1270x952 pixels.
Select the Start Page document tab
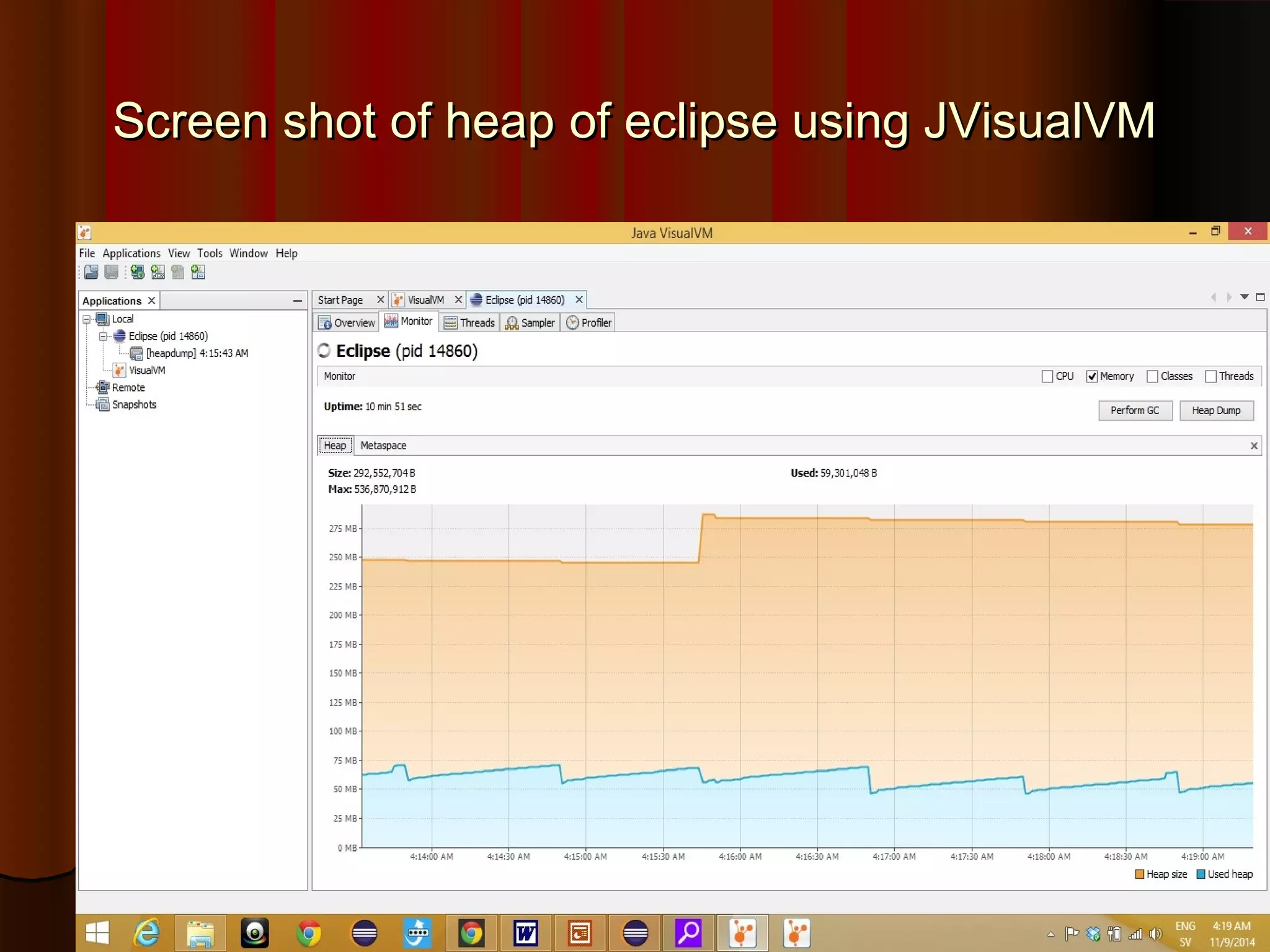[340, 300]
